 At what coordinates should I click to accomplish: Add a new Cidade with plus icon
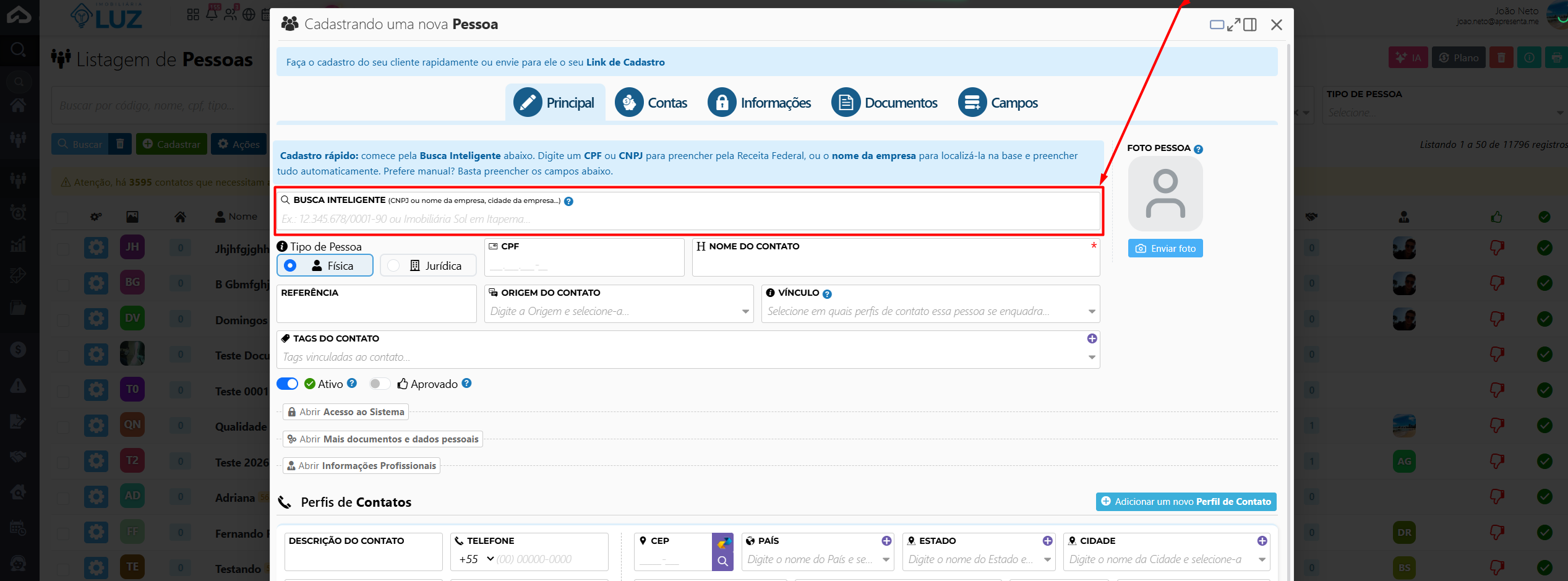[1262, 541]
